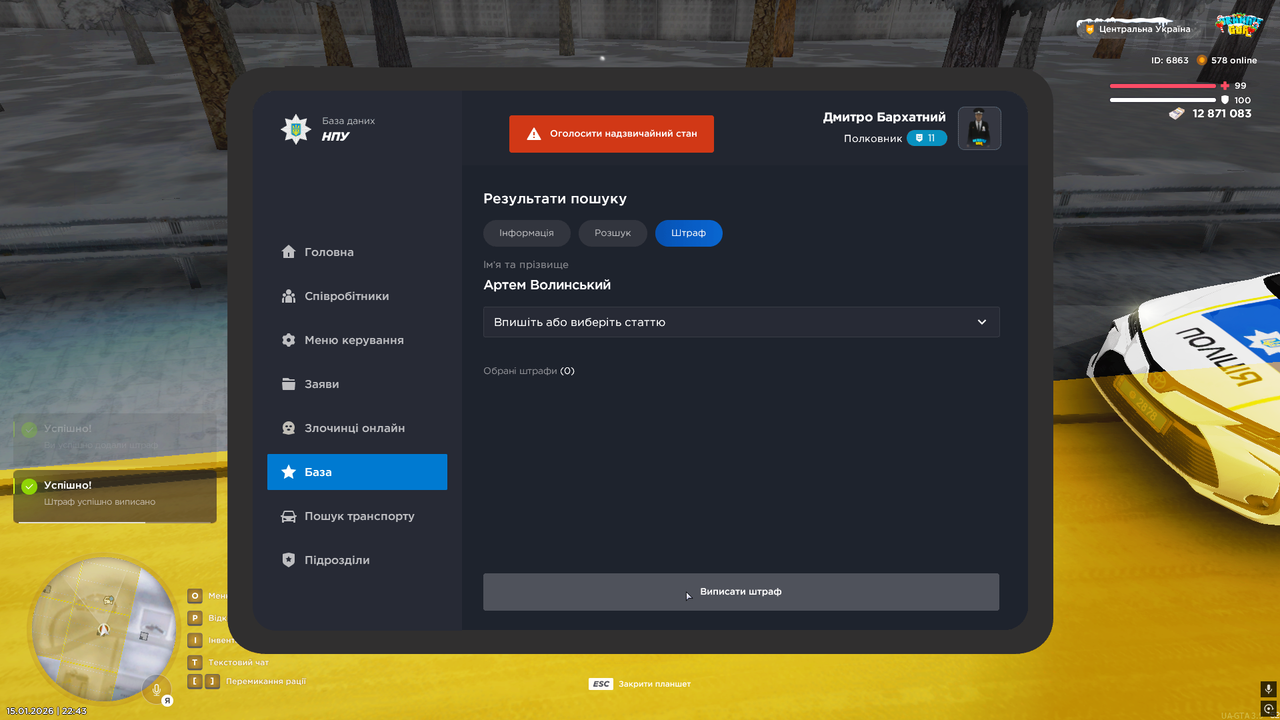Click the circular minimap
The height and width of the screenshot is (720, 1280).
click(102, 630)
